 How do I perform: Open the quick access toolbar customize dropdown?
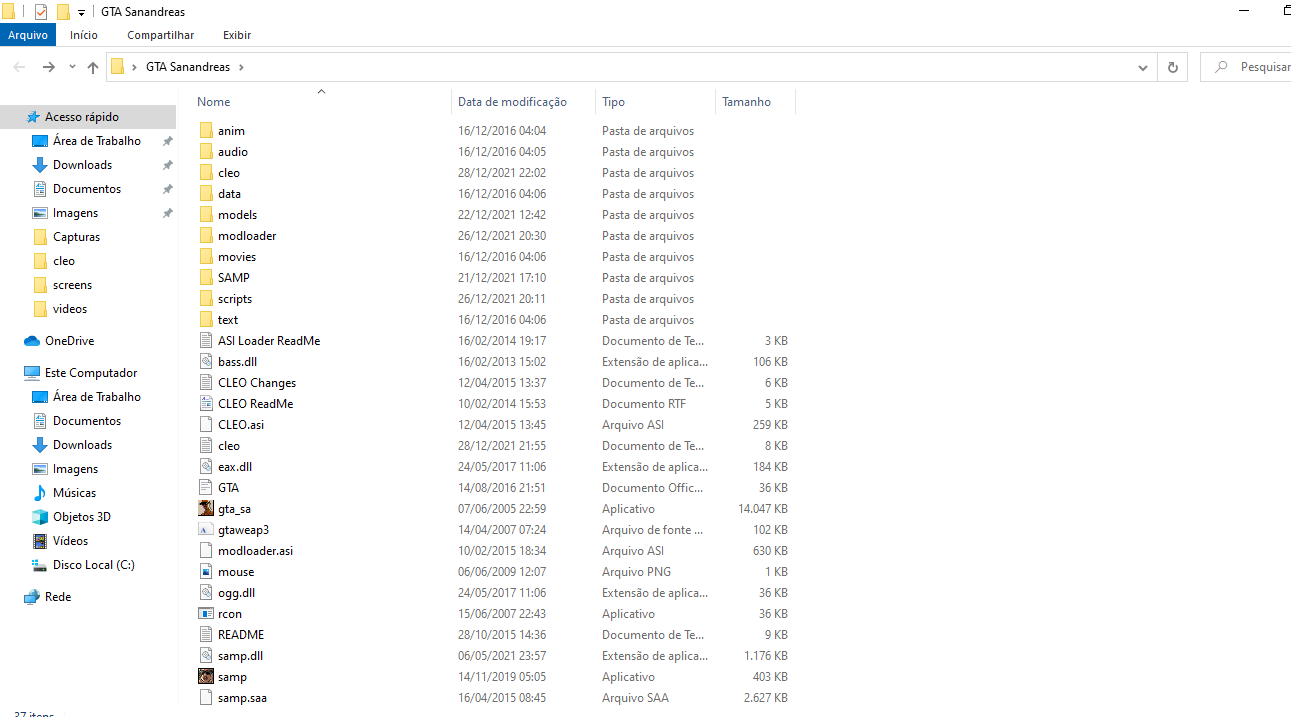[x=81, y=13]
